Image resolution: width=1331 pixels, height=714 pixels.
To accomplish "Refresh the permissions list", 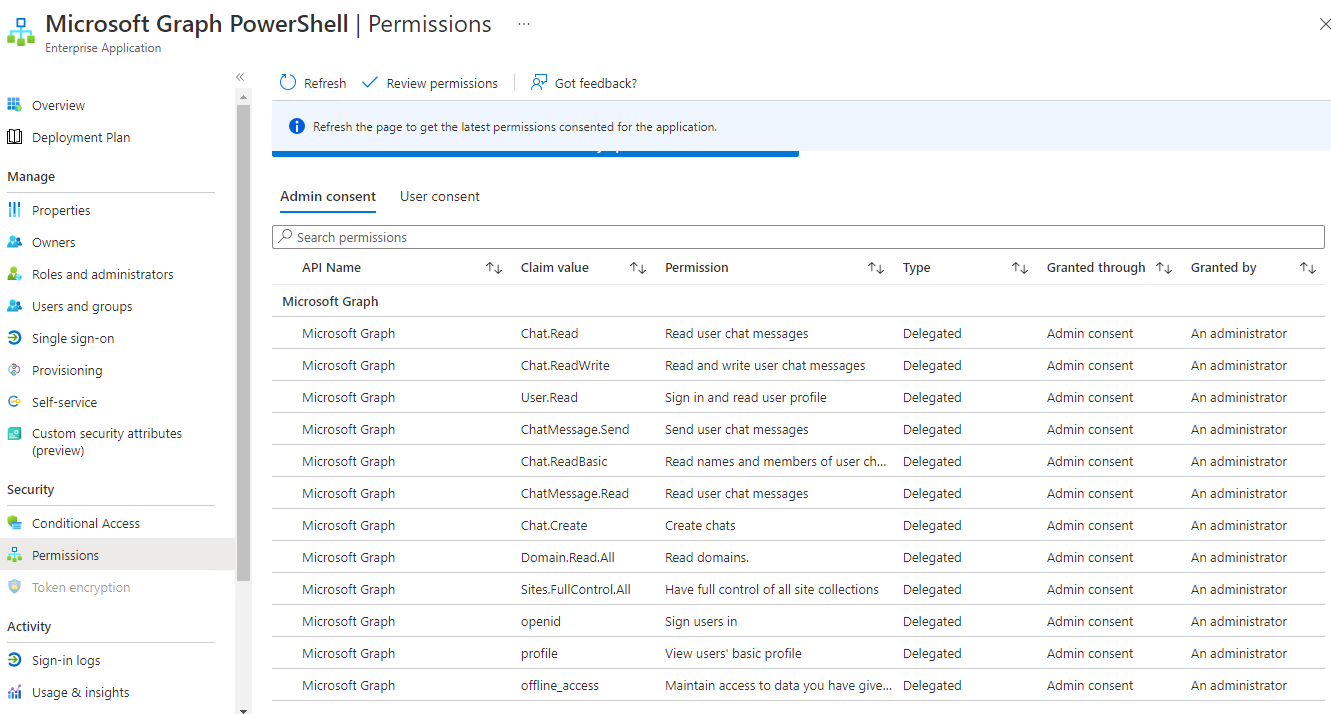I will tap(312, 82).
